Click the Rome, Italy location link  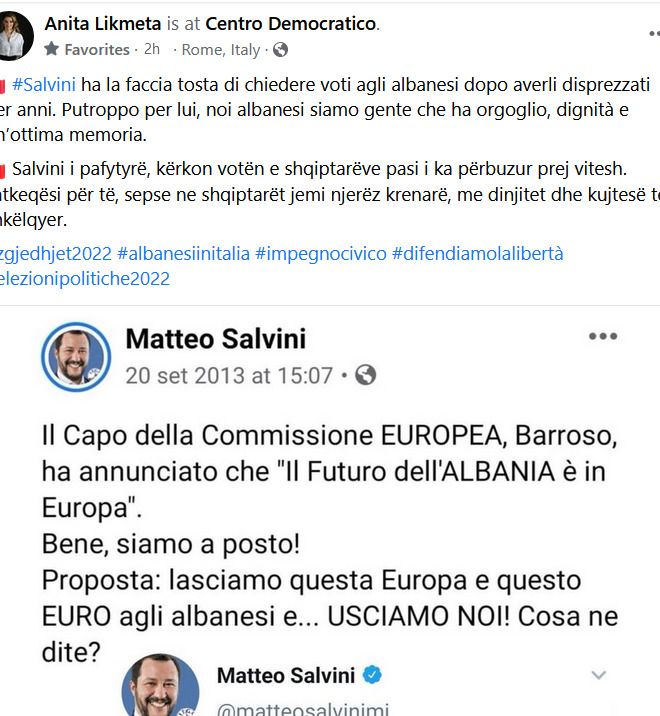click(x=221, y=49)
